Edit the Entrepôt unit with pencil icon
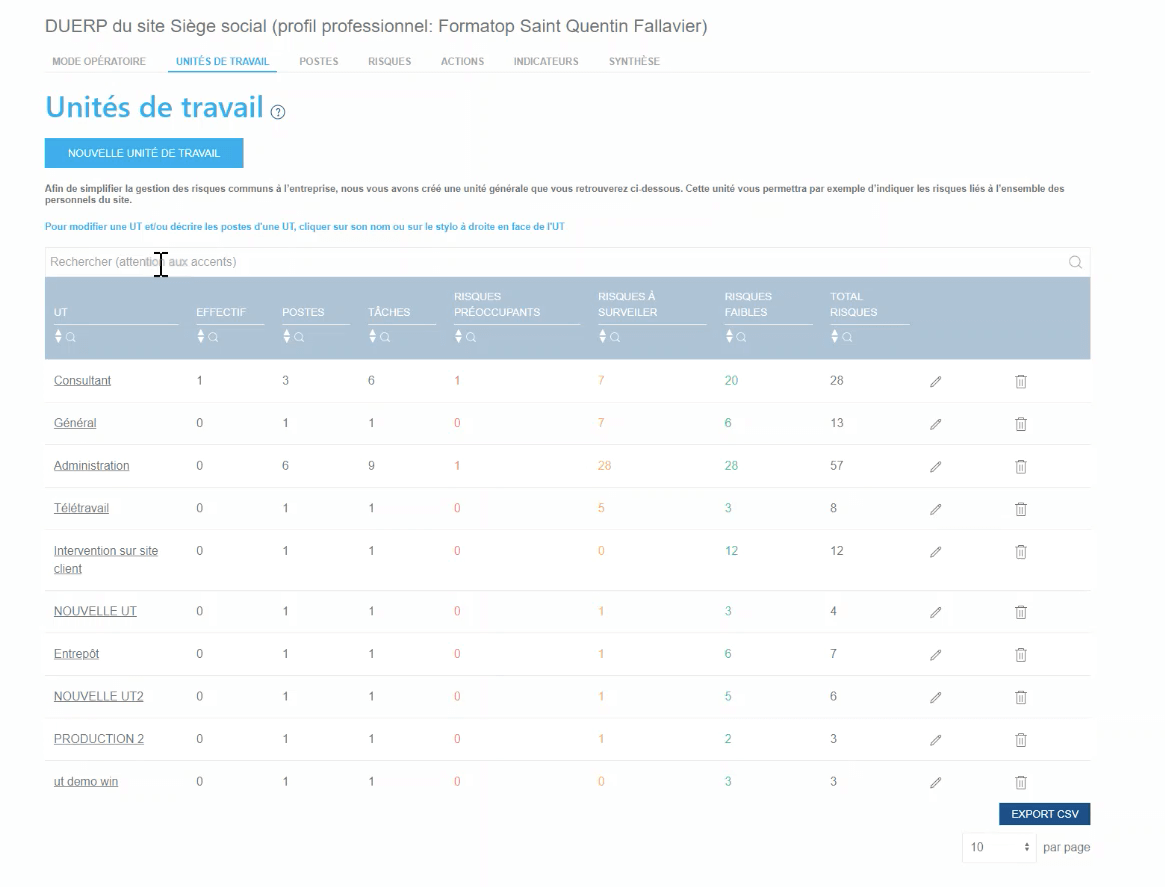The height and width of the screenshot is (887, 1165). [x=935, y=655]
